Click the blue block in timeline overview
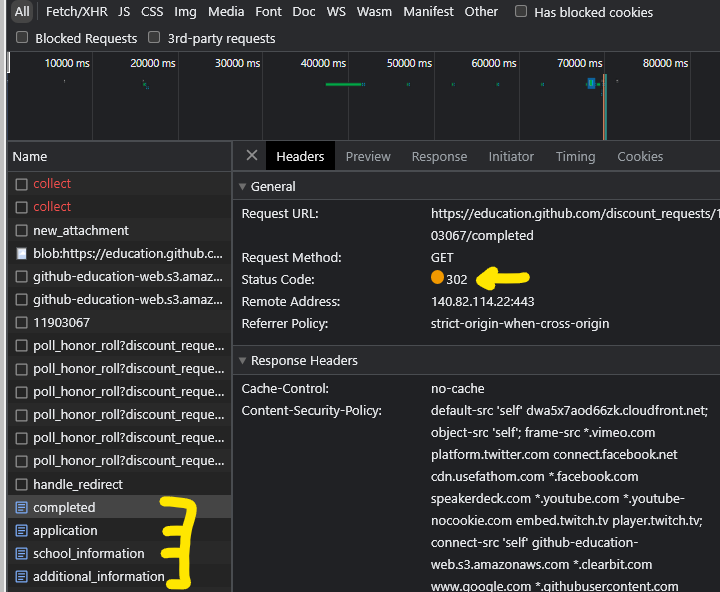 591,83
